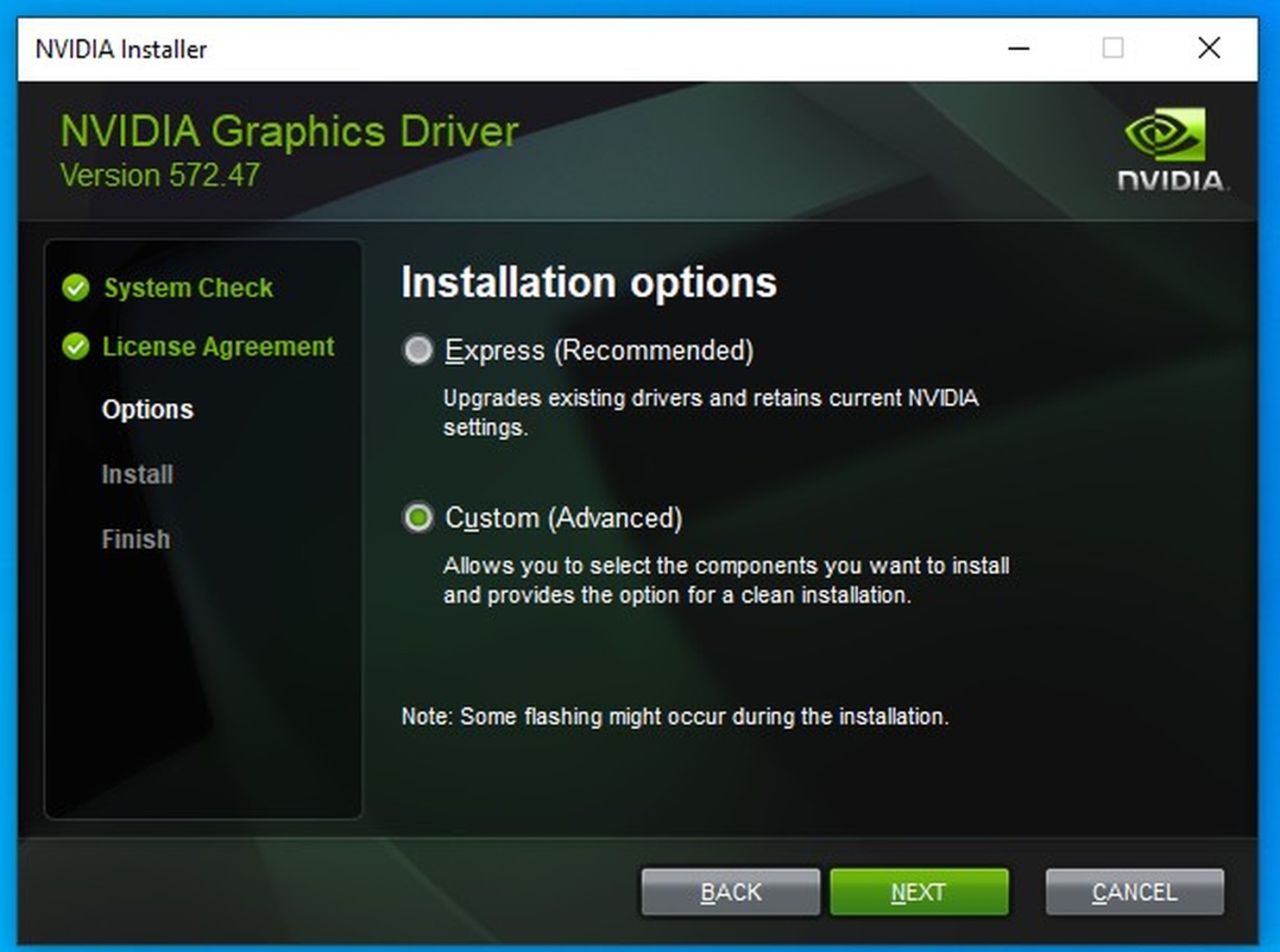Screen dimensions: 1280x952
Task: Click the Custom description about clean installation
Action: tap(726, 580)
